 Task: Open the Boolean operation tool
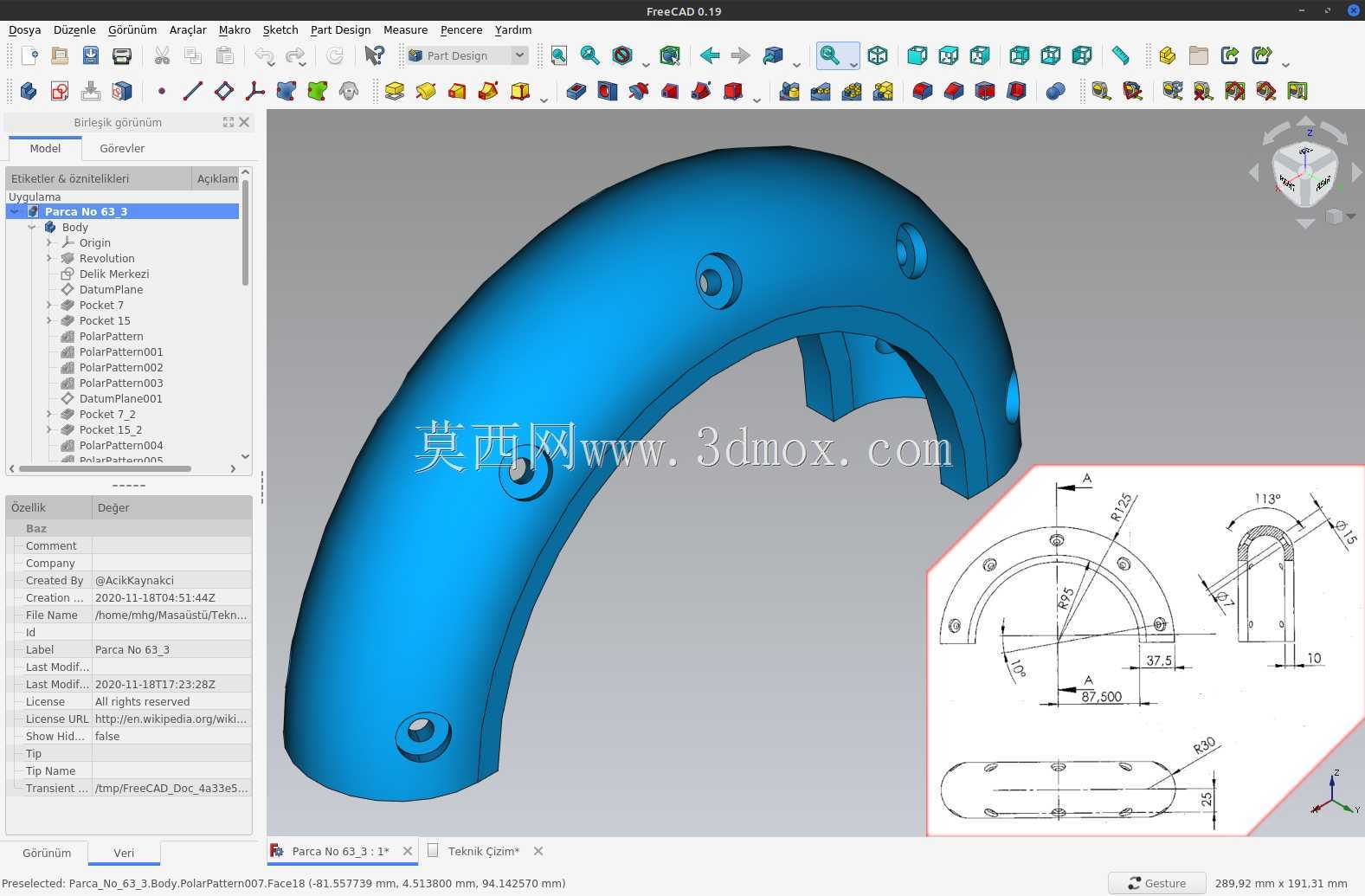point(1055,91)
